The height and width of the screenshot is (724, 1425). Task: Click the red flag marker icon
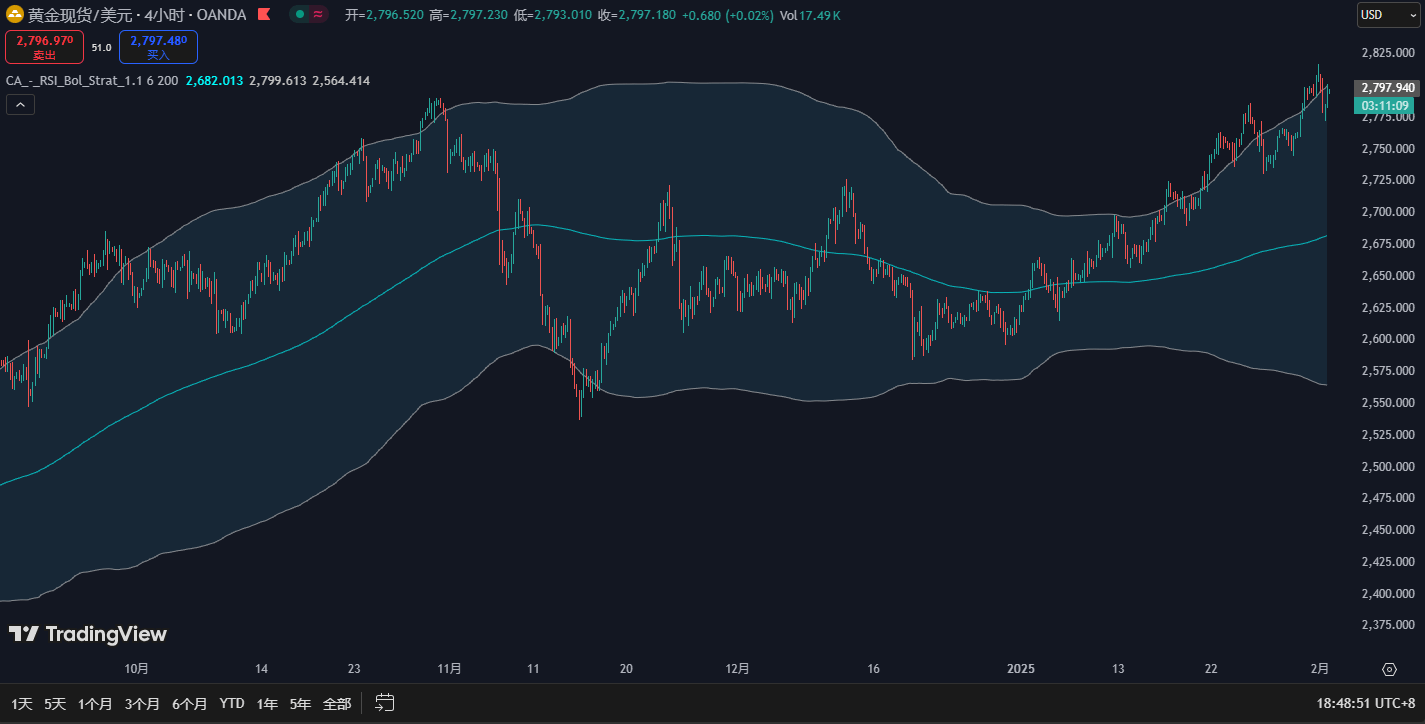pyautogui.click(x=263, y=15)
